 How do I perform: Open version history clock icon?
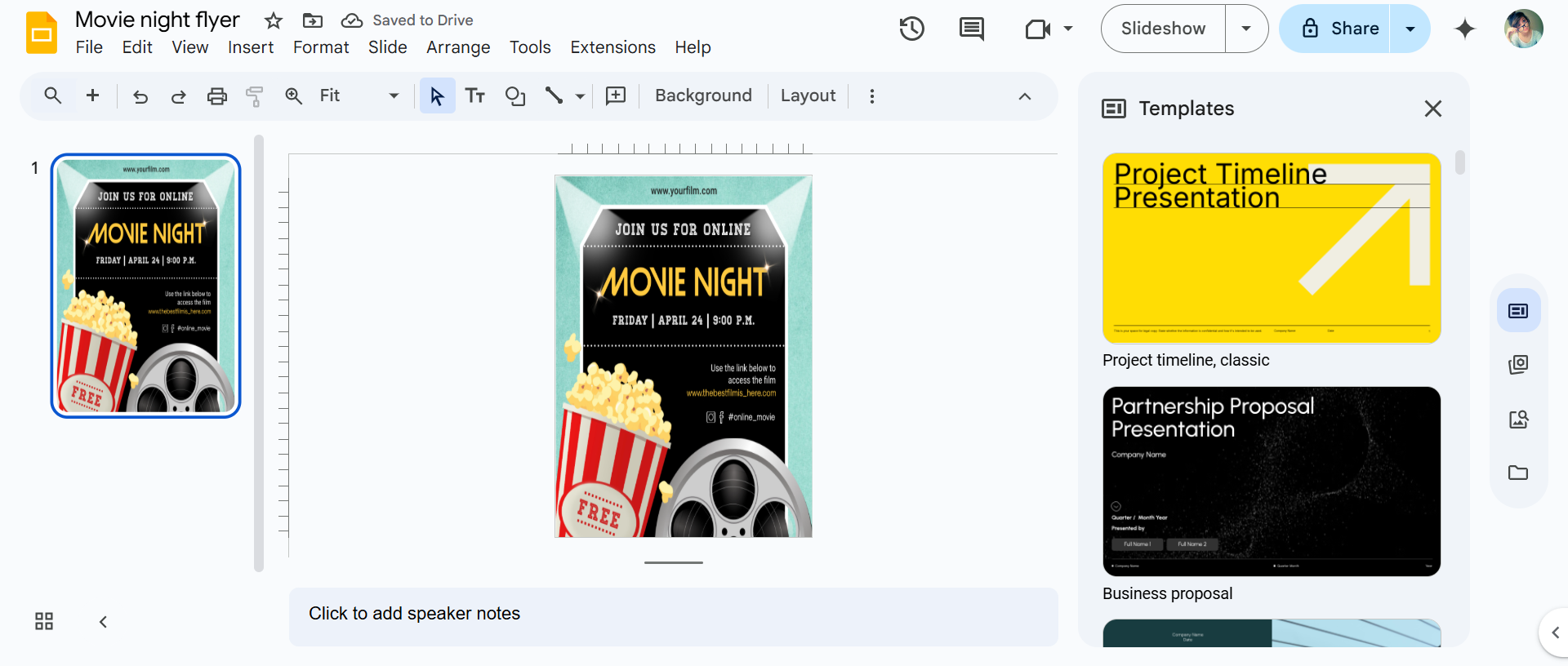911,29
